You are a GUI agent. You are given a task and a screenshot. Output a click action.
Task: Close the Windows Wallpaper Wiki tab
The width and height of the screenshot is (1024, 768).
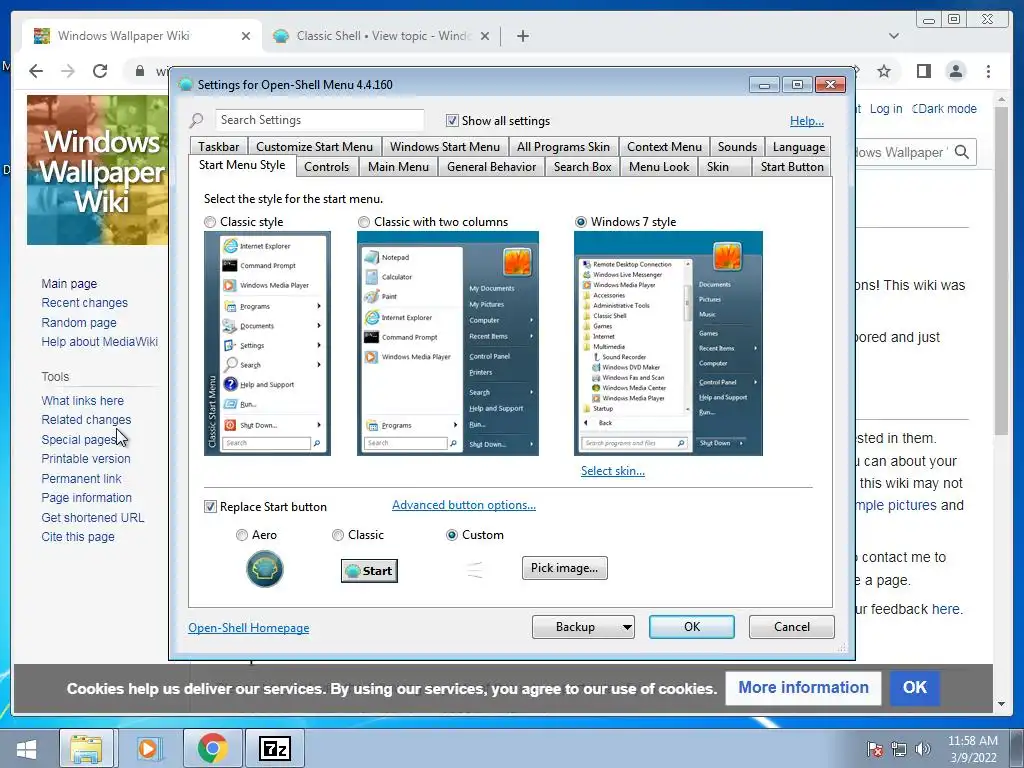pos(246,36)
